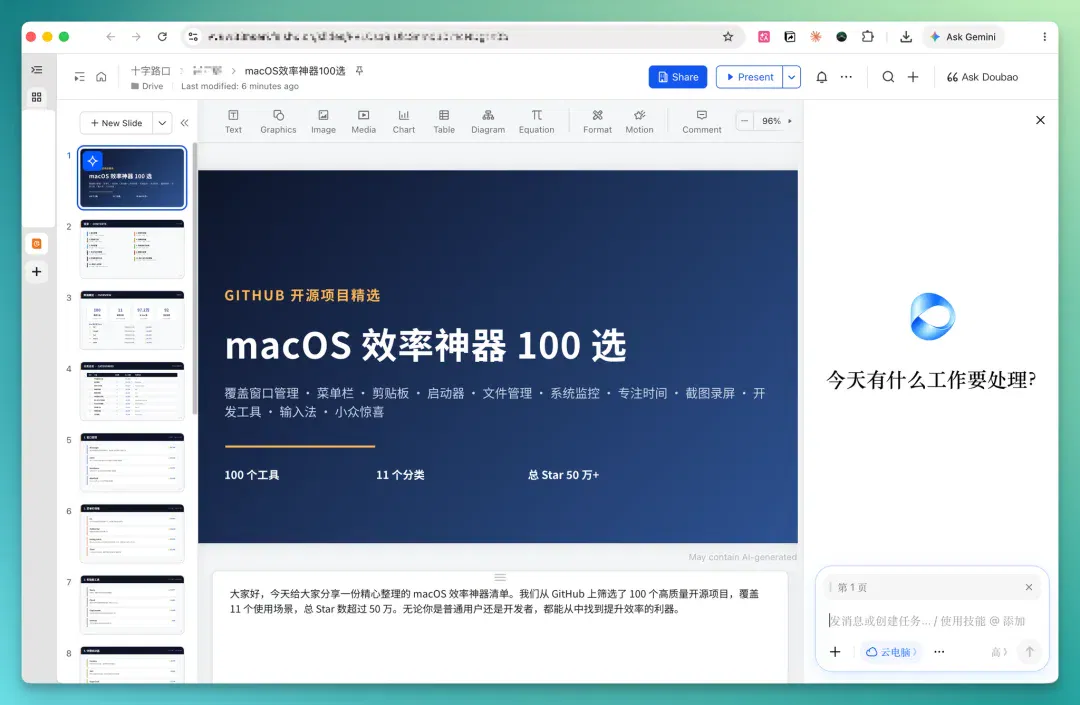Click the home icon in the header
Viewport: 1080px width, 705px height.
(x=101, y=77)
